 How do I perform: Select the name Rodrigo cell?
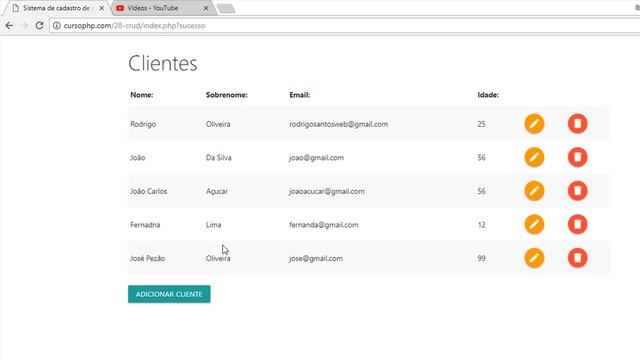(x=143, y=124)
